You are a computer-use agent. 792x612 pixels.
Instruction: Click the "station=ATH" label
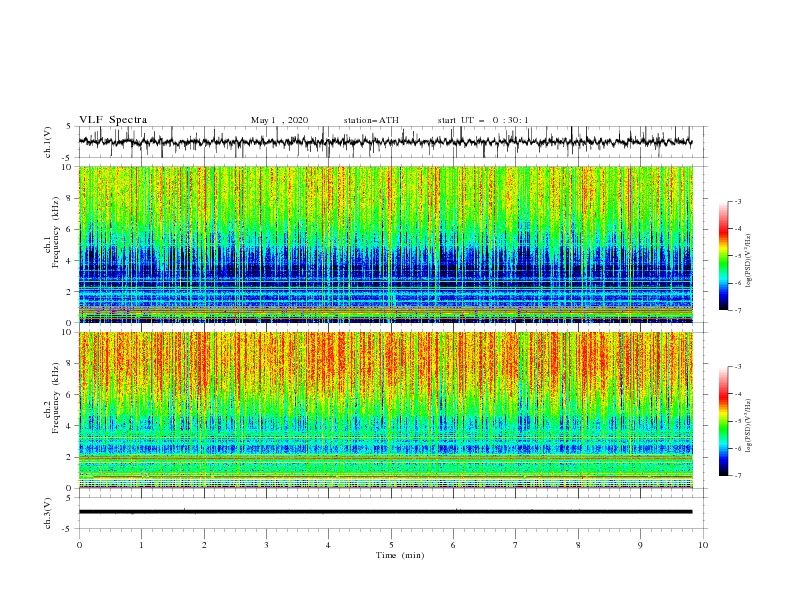371,120
